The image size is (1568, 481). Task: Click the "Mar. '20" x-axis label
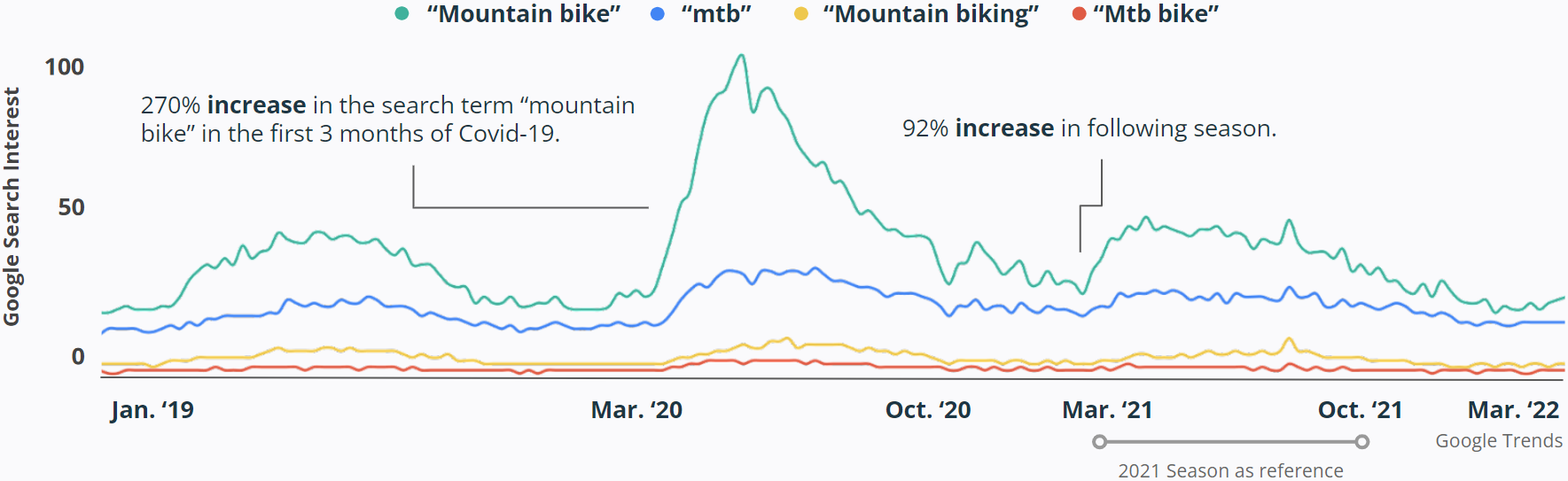pos(636,410)
